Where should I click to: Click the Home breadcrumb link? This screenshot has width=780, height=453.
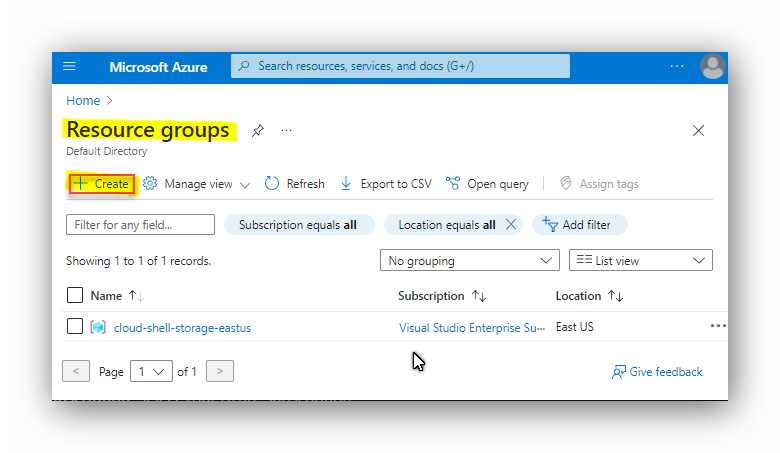[x=83, y=101]
